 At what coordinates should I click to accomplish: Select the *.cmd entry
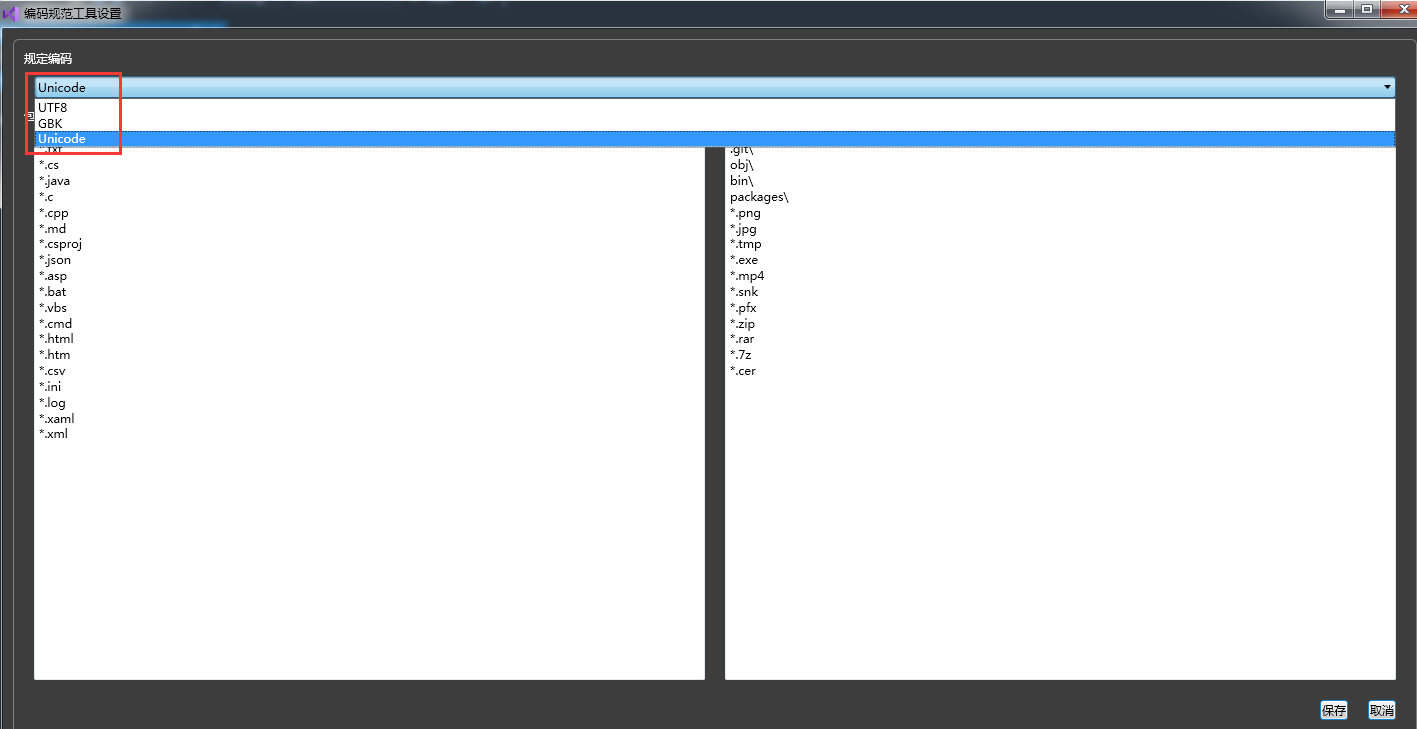(x=55, y=324)
